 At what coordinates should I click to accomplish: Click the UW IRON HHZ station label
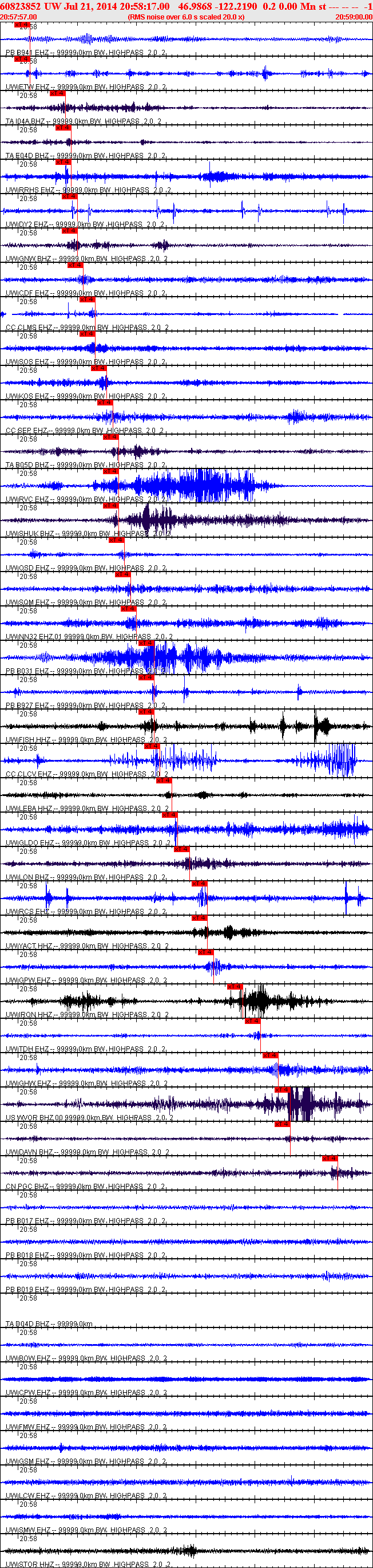(29, 1015)
